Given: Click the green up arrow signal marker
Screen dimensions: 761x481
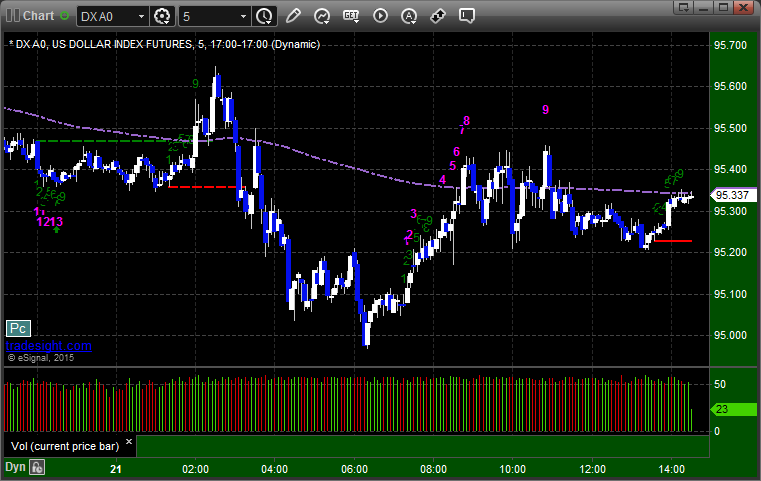Looking at the screenshot, I should coord(57,230).
